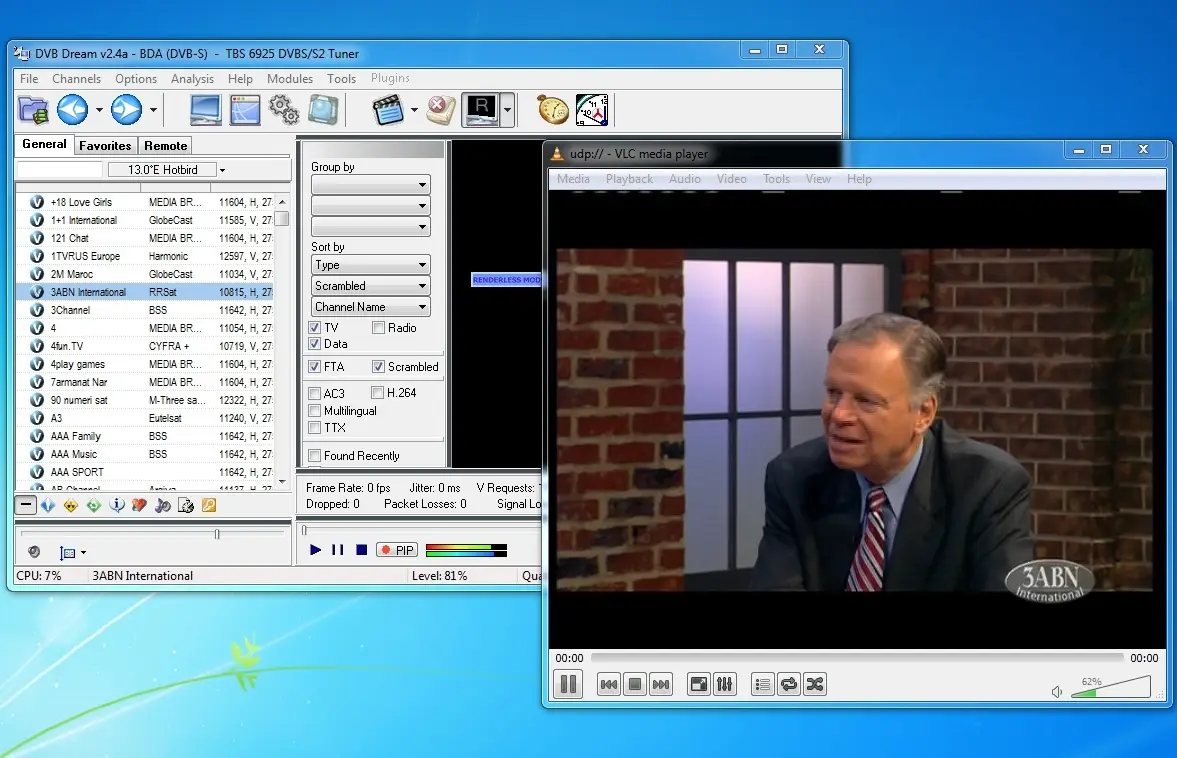Screen dimensions: 1177x758
Task: Open the Options menu in DVB Dream
Action: pyautogui.click(x=136, y=79)
